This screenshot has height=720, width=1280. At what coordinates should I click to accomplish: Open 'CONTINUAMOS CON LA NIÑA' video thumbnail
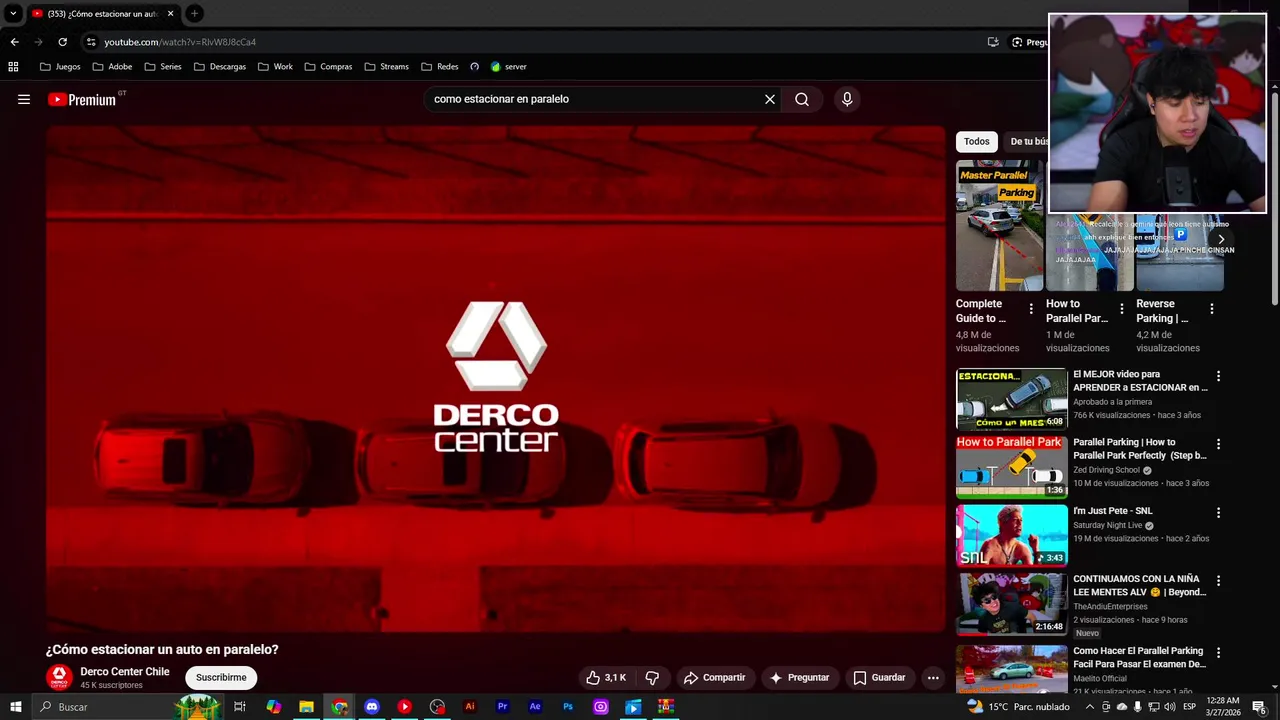[x=1011, y=604]
